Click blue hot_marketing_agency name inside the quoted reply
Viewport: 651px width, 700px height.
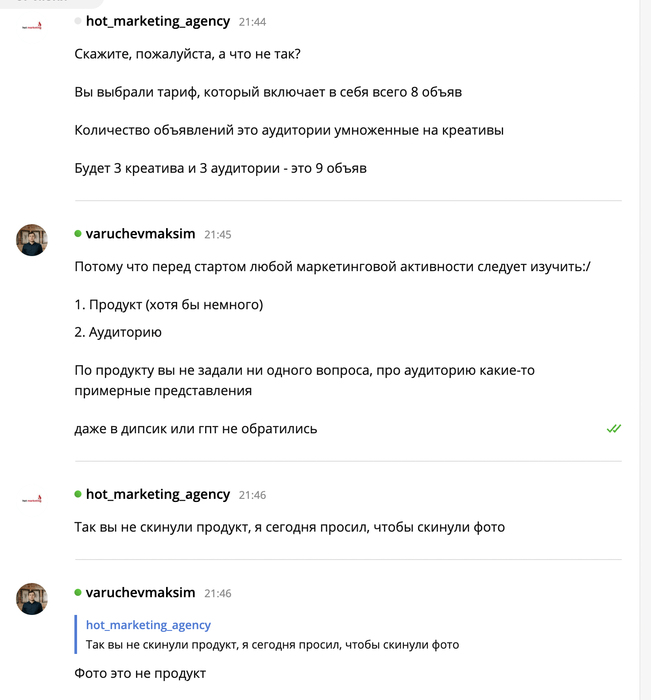coord(148,625)
